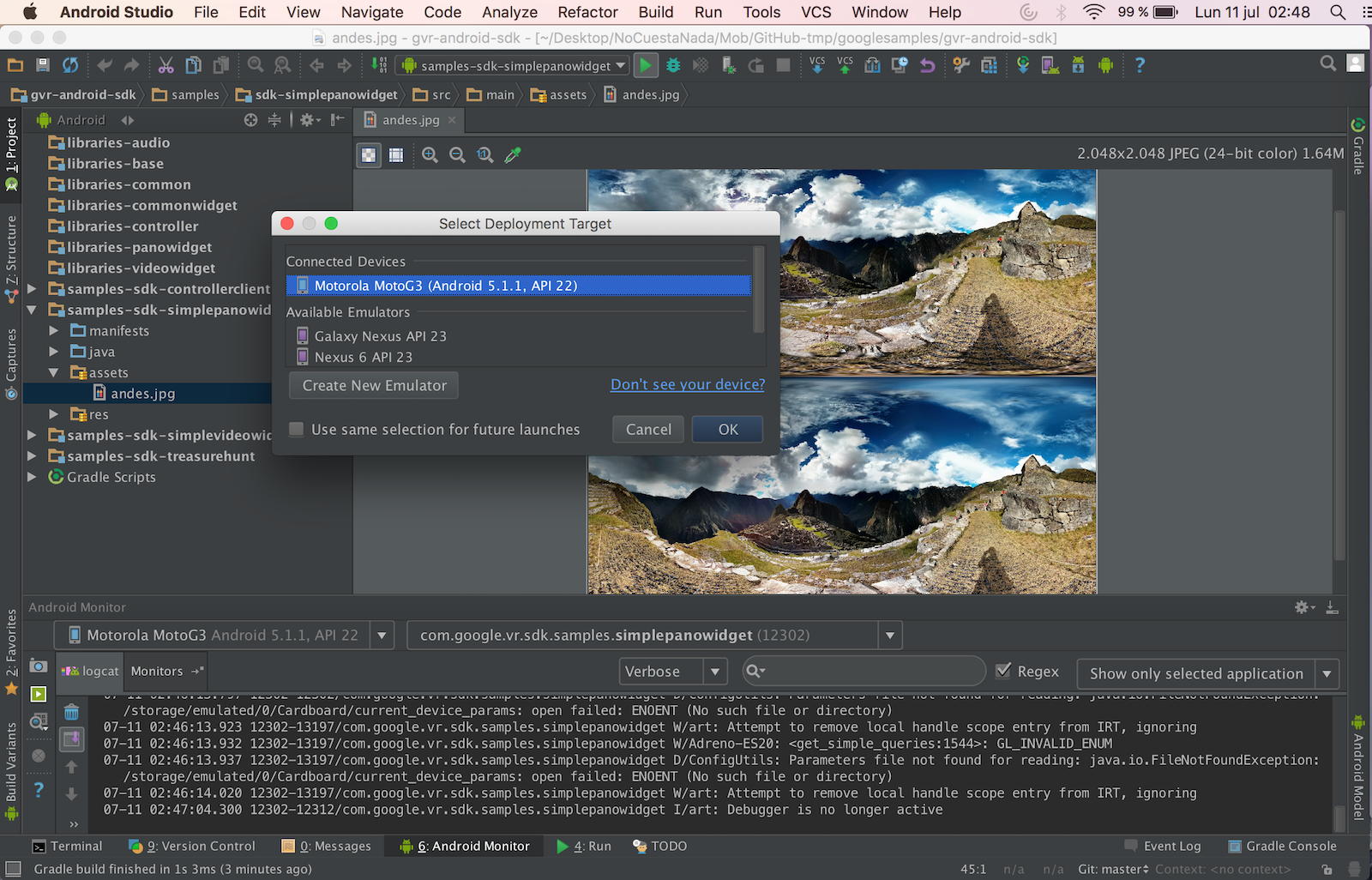Viewport: 1372px width, 880px height.
Task: Click the macOS Spotlight search icon
Action: 1338,12
